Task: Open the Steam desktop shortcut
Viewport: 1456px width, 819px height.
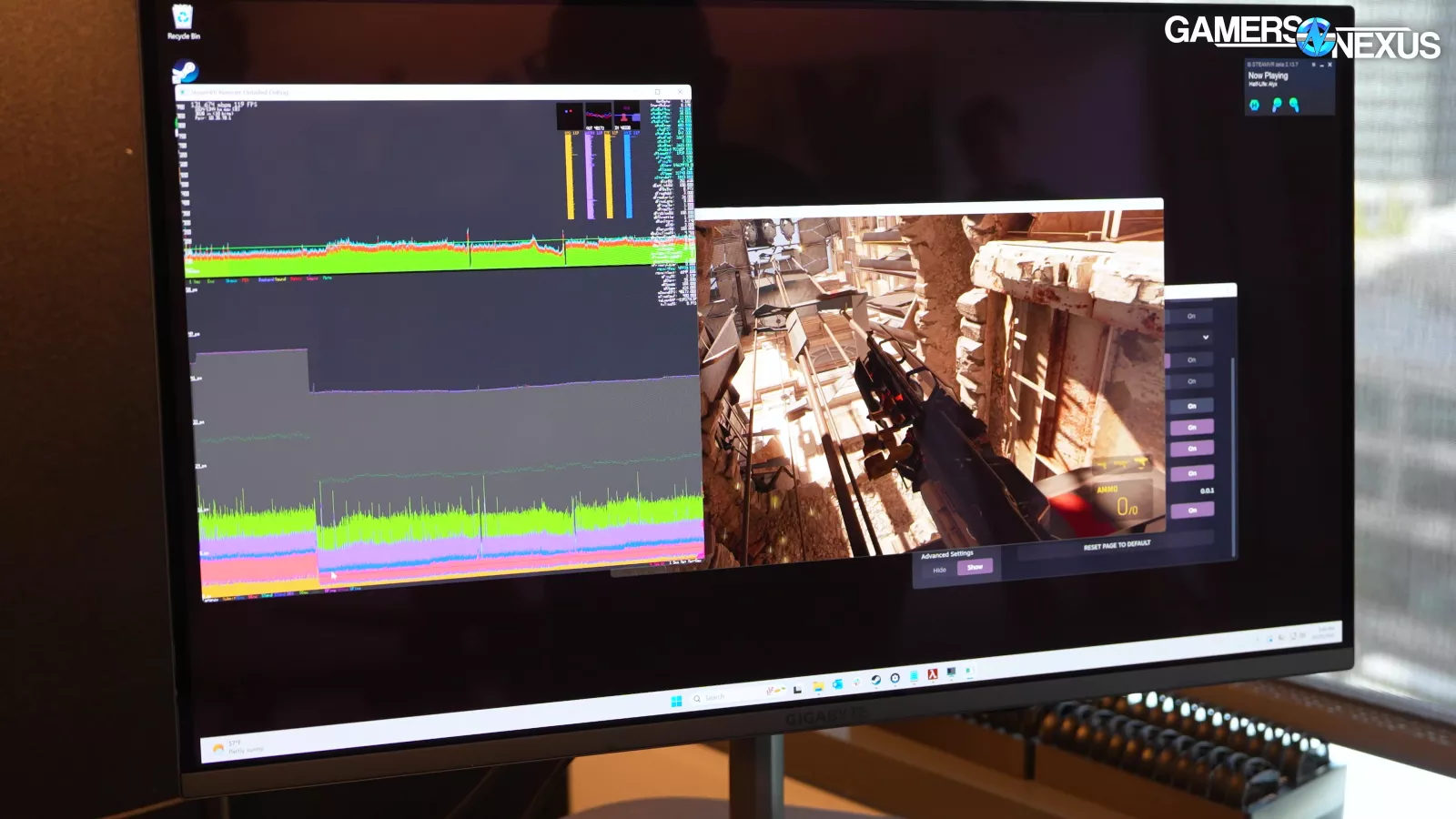Action: 185,72
